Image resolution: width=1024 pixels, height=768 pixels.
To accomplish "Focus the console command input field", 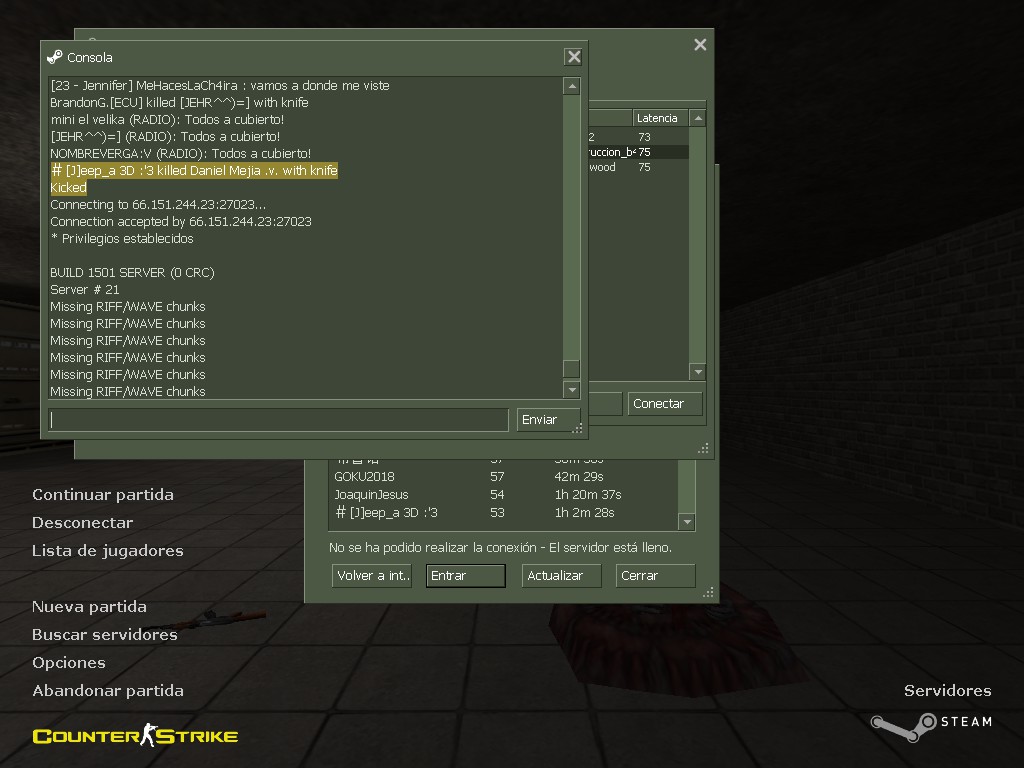I will pos(279,420).
